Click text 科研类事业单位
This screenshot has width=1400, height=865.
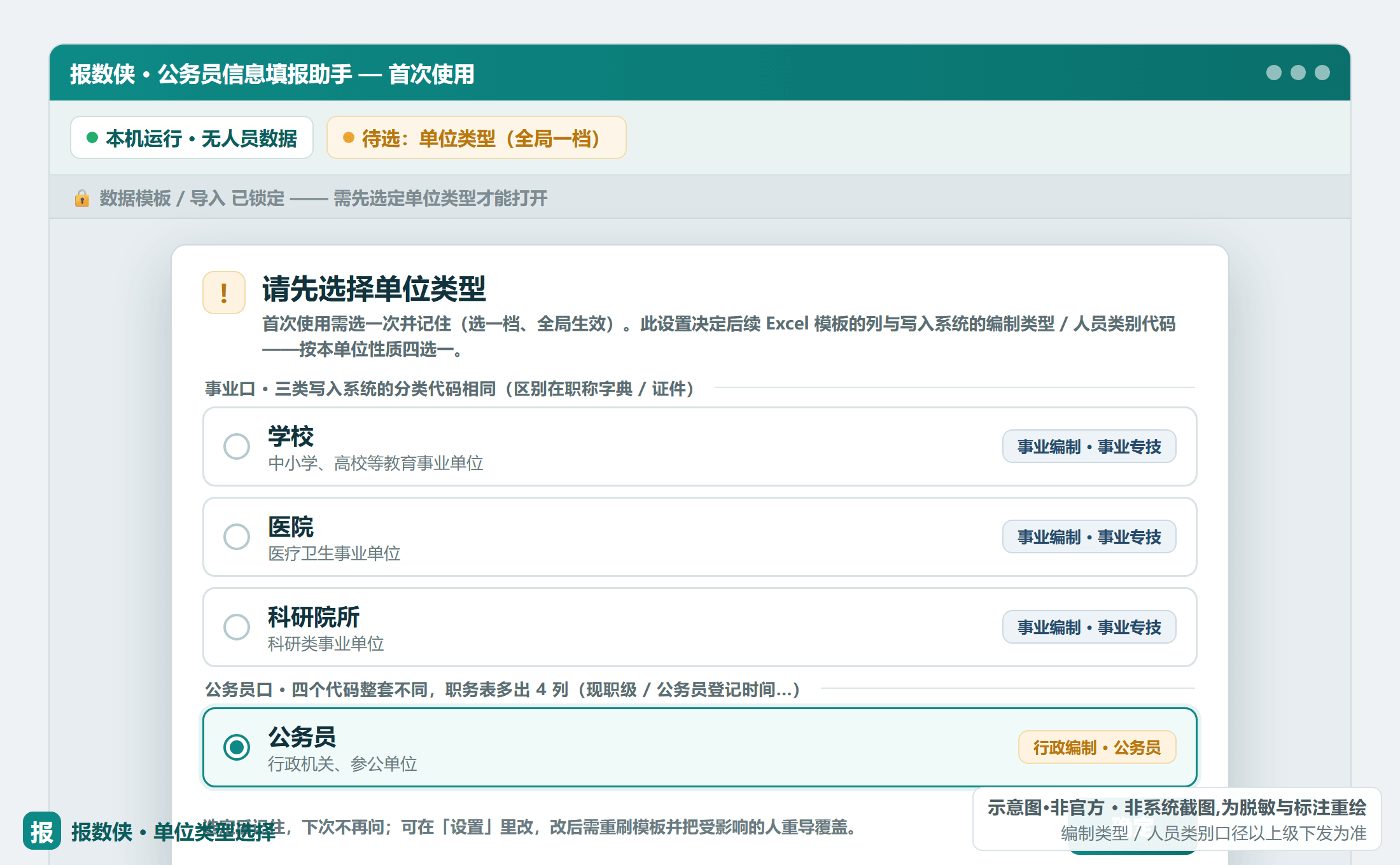click(x=326, y=644)
